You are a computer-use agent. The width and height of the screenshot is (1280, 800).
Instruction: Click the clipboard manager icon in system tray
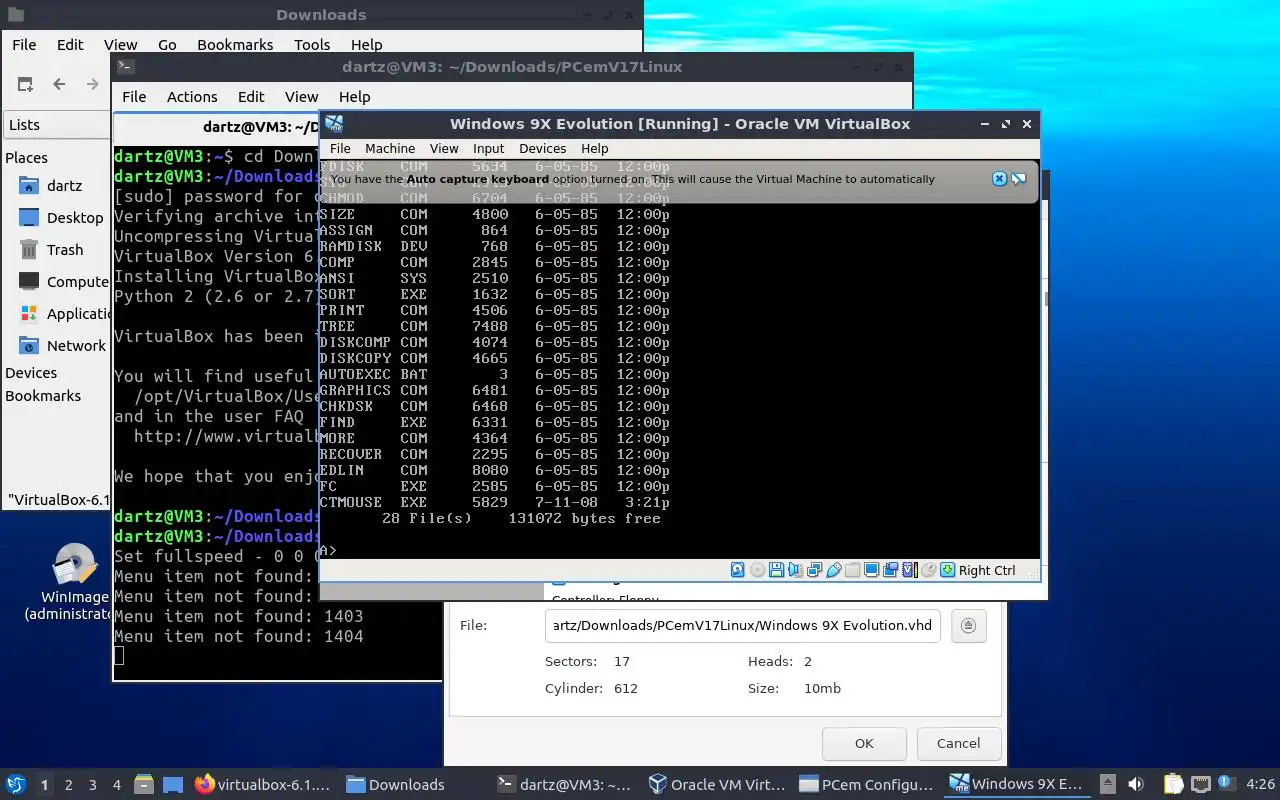point(1173,785)
